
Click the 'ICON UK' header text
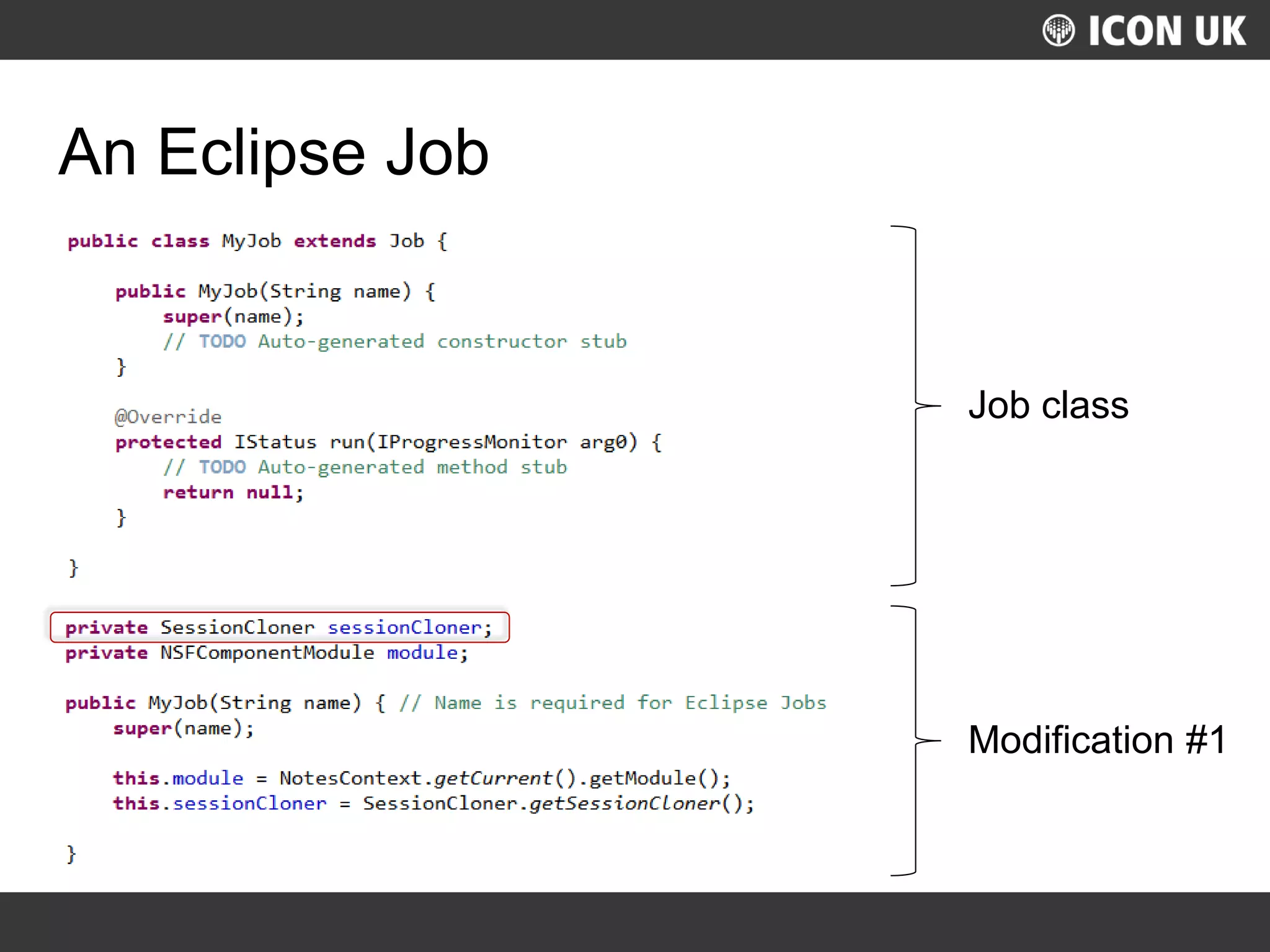tap(1167, 31)
